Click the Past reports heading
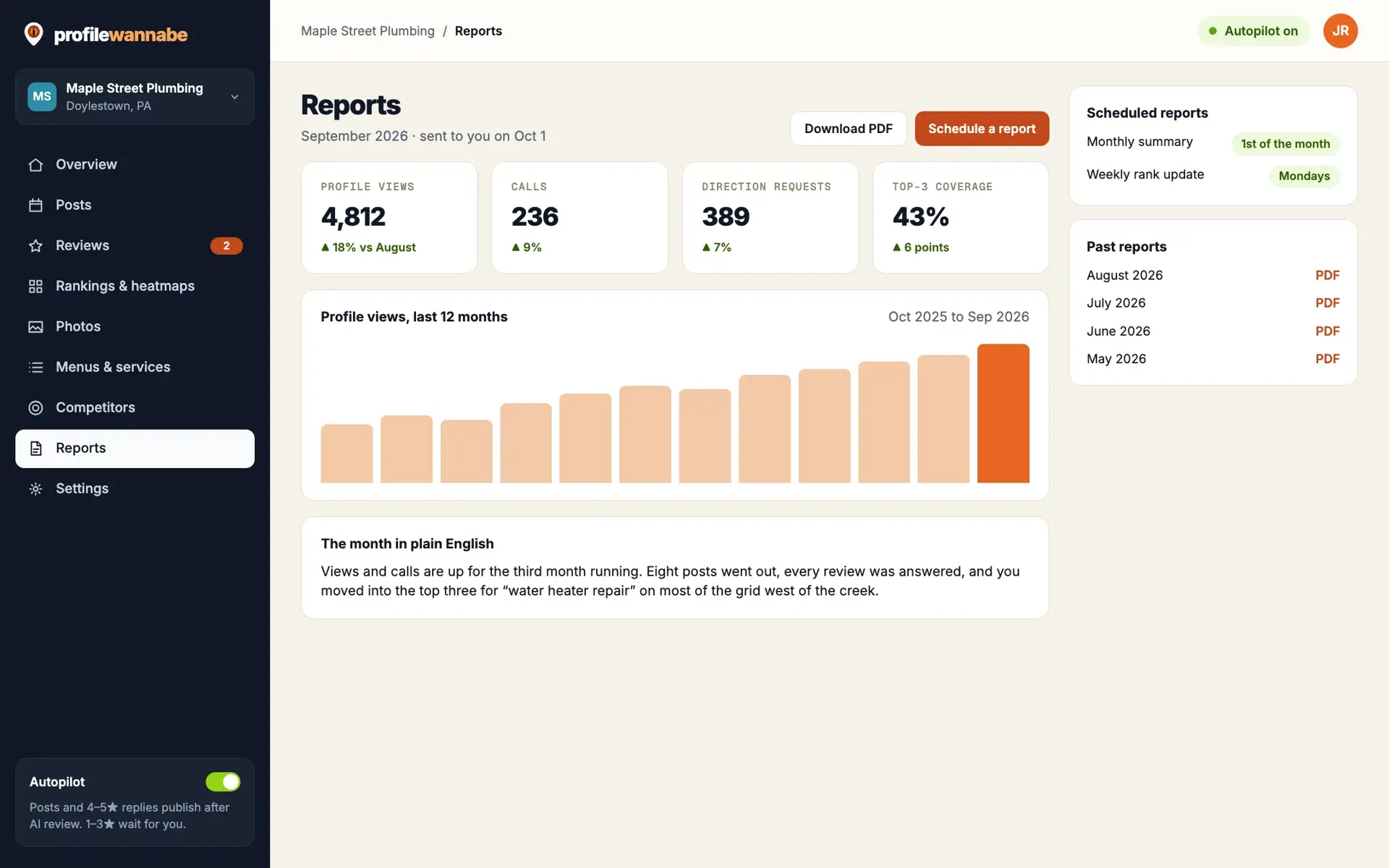This screenshot has width=1389, height=868. (1126, 247)
